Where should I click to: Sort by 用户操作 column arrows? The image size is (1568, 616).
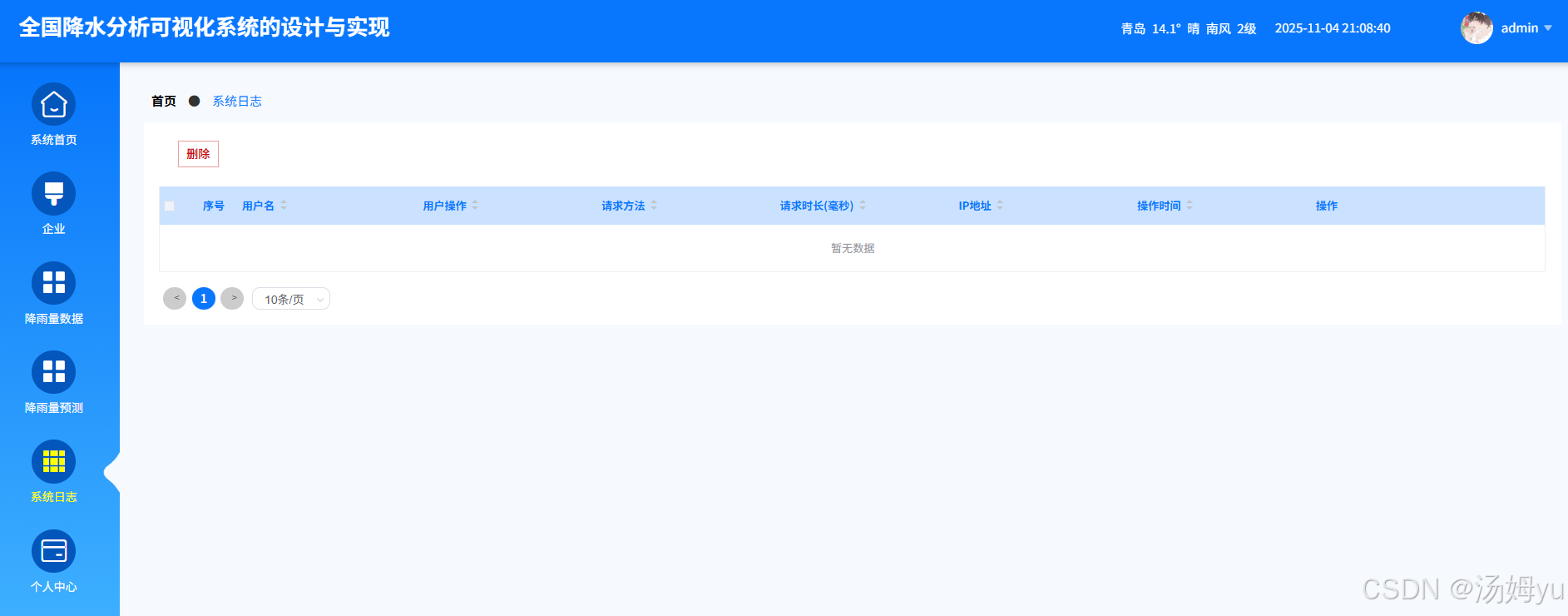[475, 206]
